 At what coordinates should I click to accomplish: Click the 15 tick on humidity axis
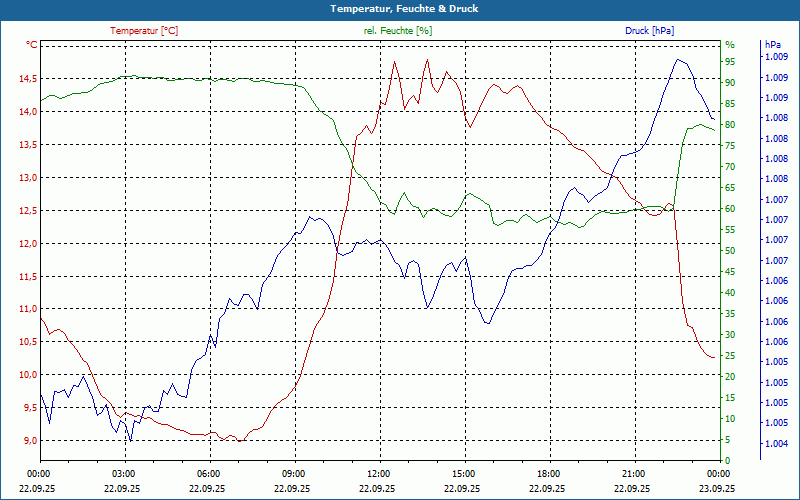(x=730, y=398)
